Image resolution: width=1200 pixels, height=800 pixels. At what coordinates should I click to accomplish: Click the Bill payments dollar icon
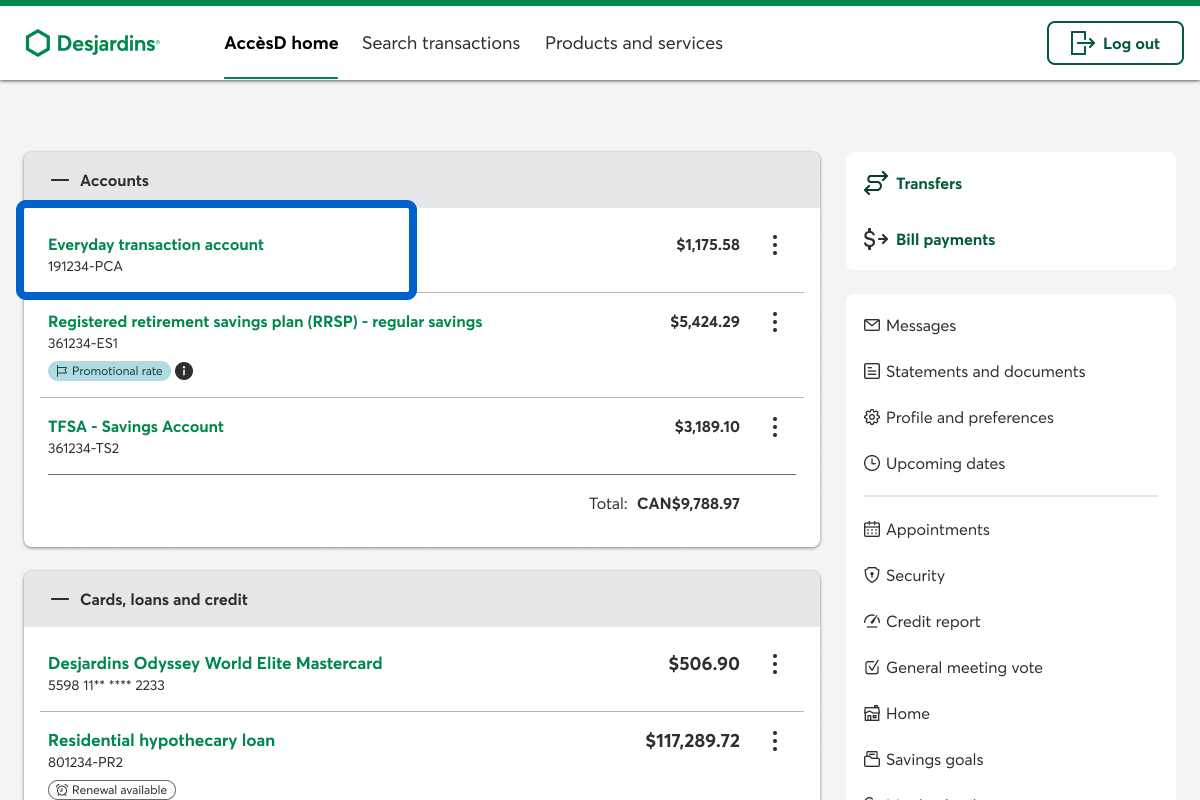click(x=876, y=239)
